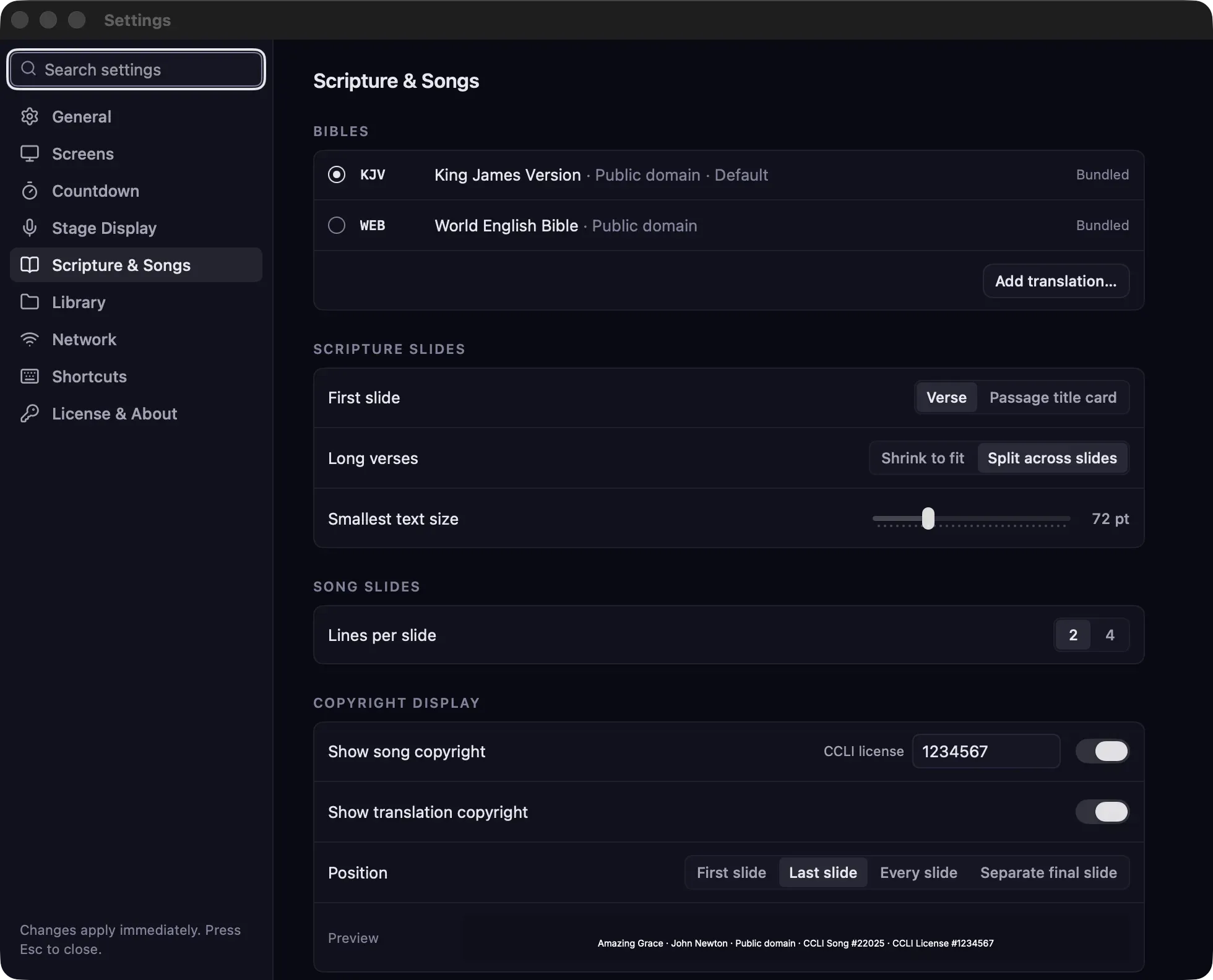Click the License & About key icon
1213x980 pixels.
click(30, 413)
